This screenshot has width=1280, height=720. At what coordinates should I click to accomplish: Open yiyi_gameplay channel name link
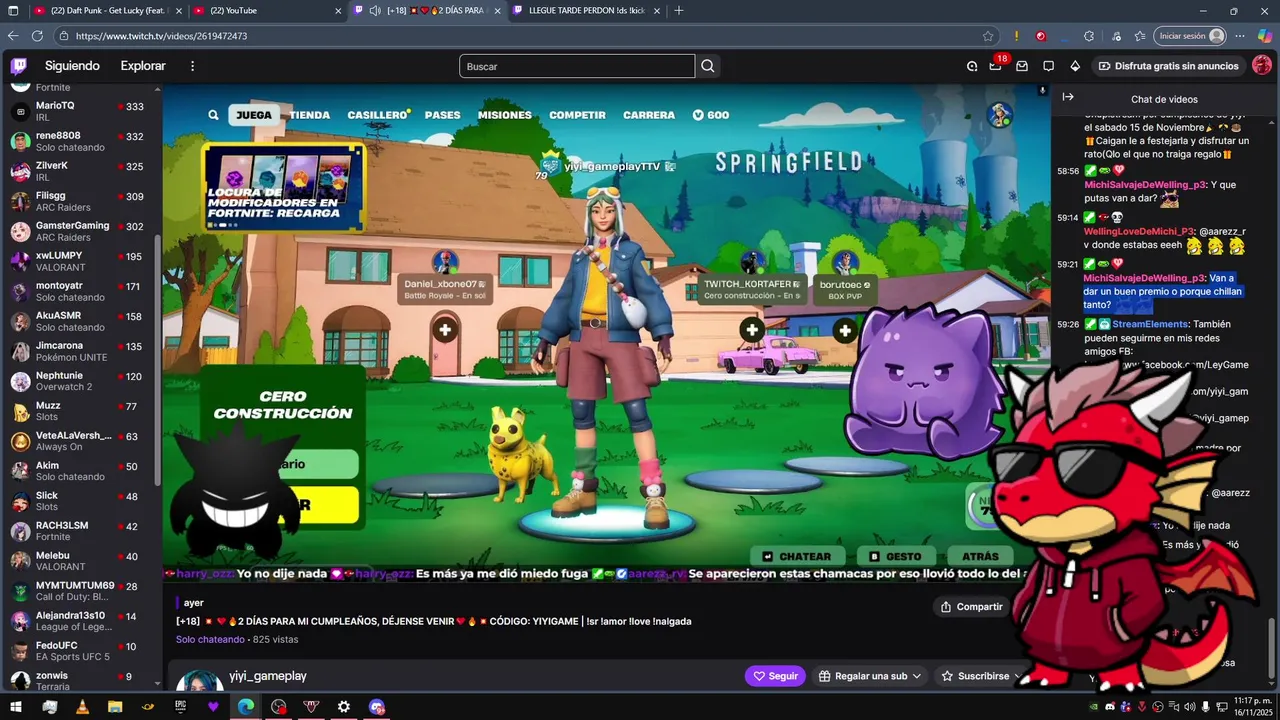267,676
